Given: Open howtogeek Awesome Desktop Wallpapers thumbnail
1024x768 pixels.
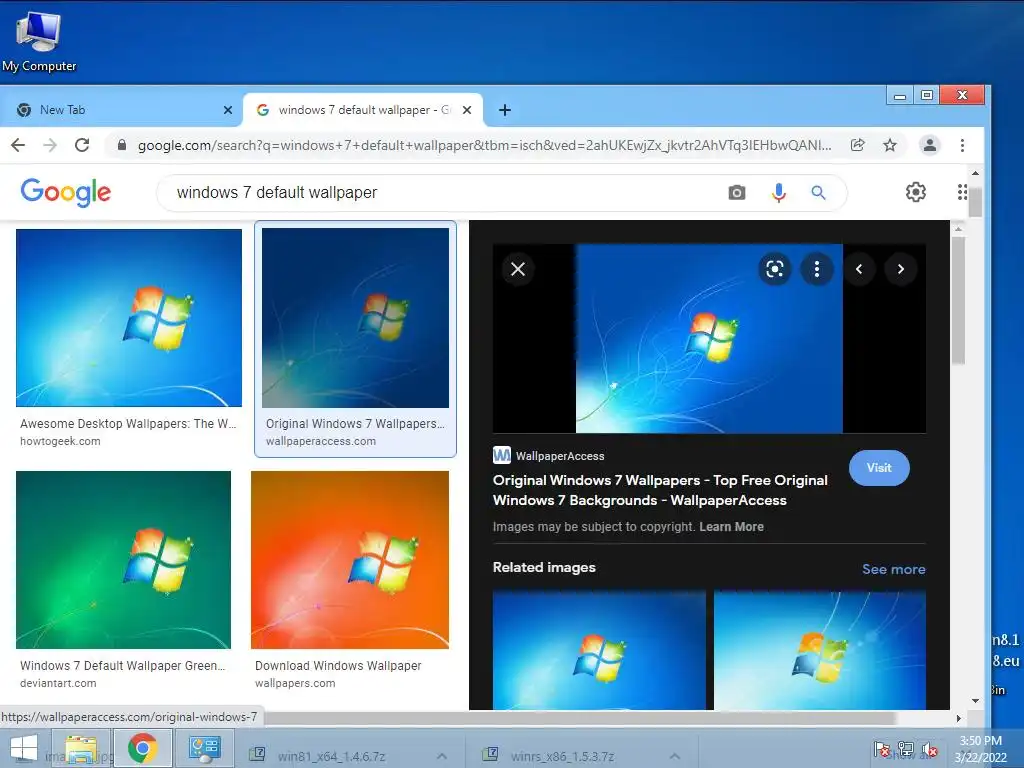Looking at the screenshot, I should 129,317.
